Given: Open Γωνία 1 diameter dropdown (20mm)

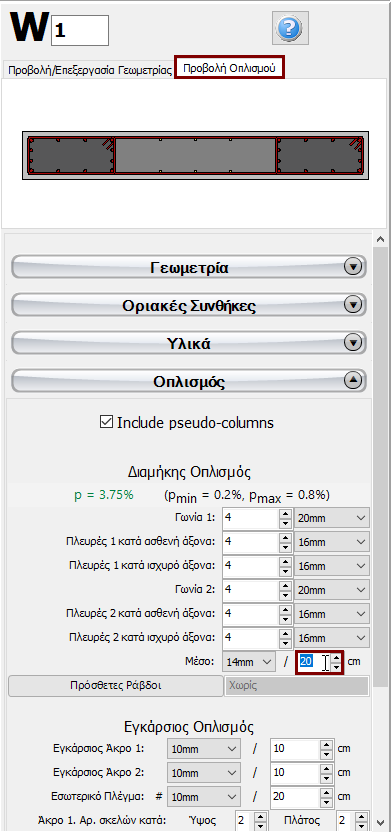Looking at the screenshot, I should tap(332, 518).
